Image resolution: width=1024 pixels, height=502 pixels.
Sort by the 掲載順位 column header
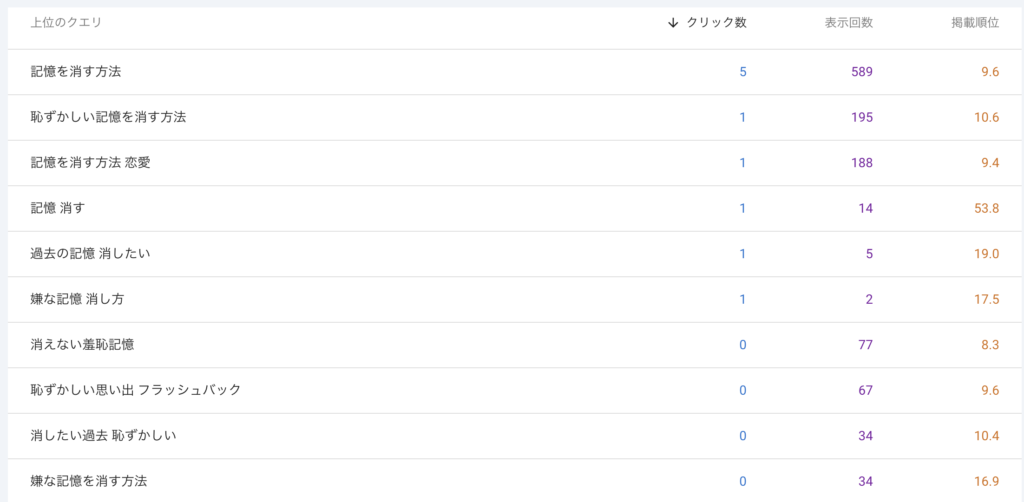click(x=975, y=23)
